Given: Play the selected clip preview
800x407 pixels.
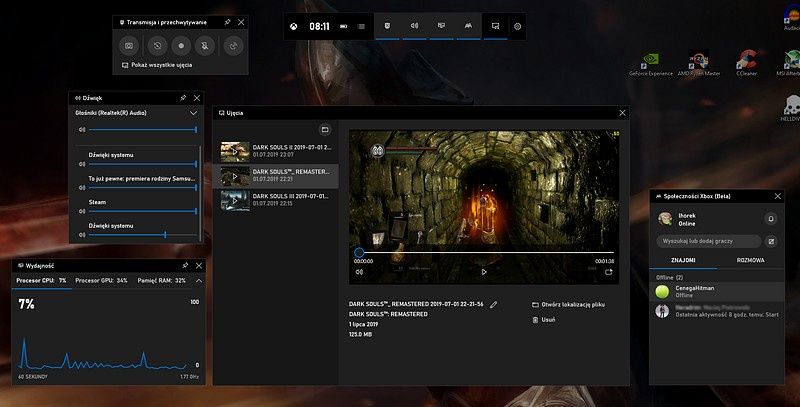Looking at the screenshot, I should (484, 272).
